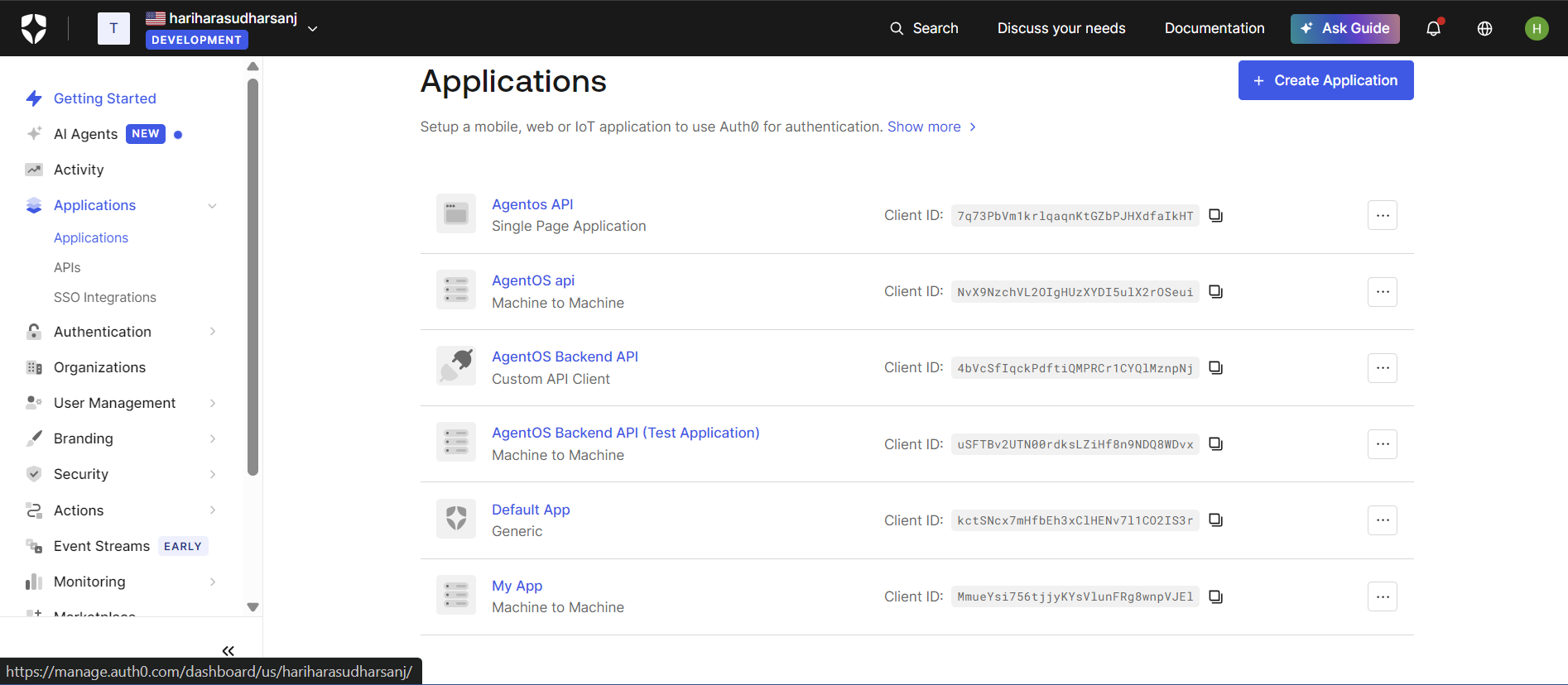Click the Organizations building icon
1568x685 pixels.
pos(34,367)
